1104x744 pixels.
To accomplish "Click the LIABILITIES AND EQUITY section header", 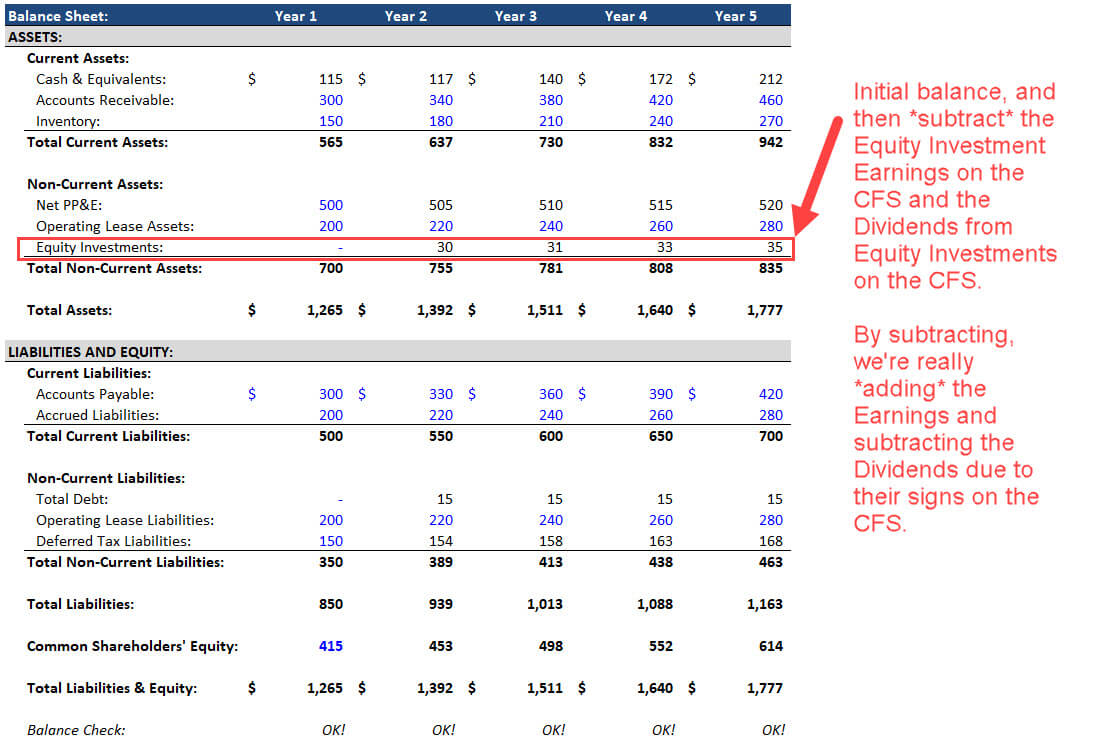I will tap(90, 352).
